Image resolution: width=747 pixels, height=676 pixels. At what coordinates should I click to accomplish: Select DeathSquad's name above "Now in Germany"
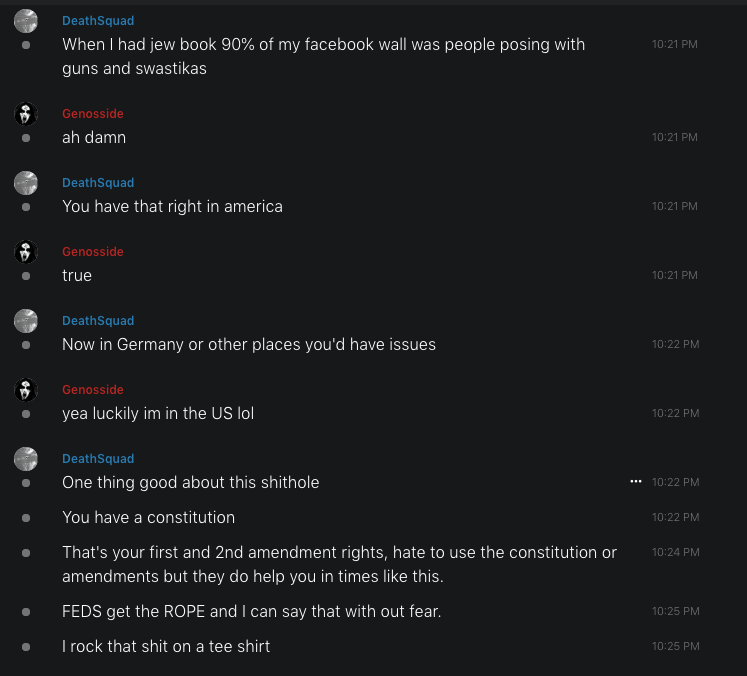coord(98,321)
